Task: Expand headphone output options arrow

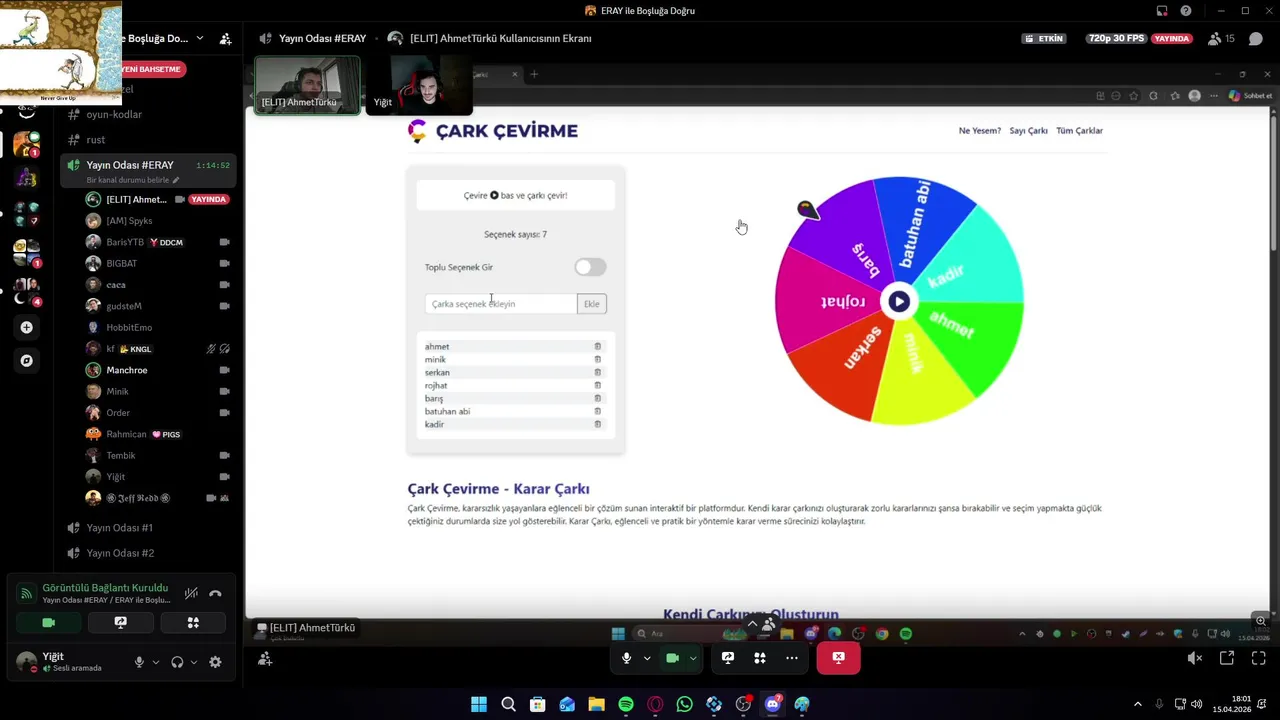Action: [194, 662]
